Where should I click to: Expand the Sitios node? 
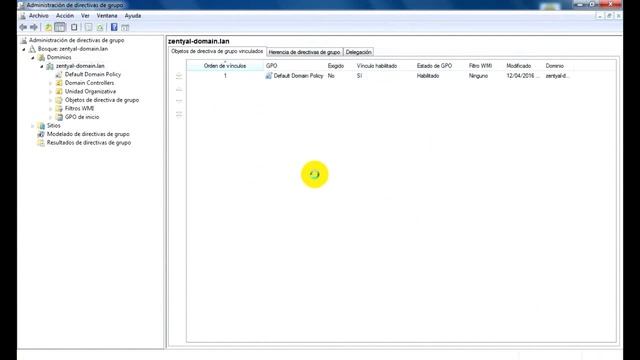(x=33, y=126)
